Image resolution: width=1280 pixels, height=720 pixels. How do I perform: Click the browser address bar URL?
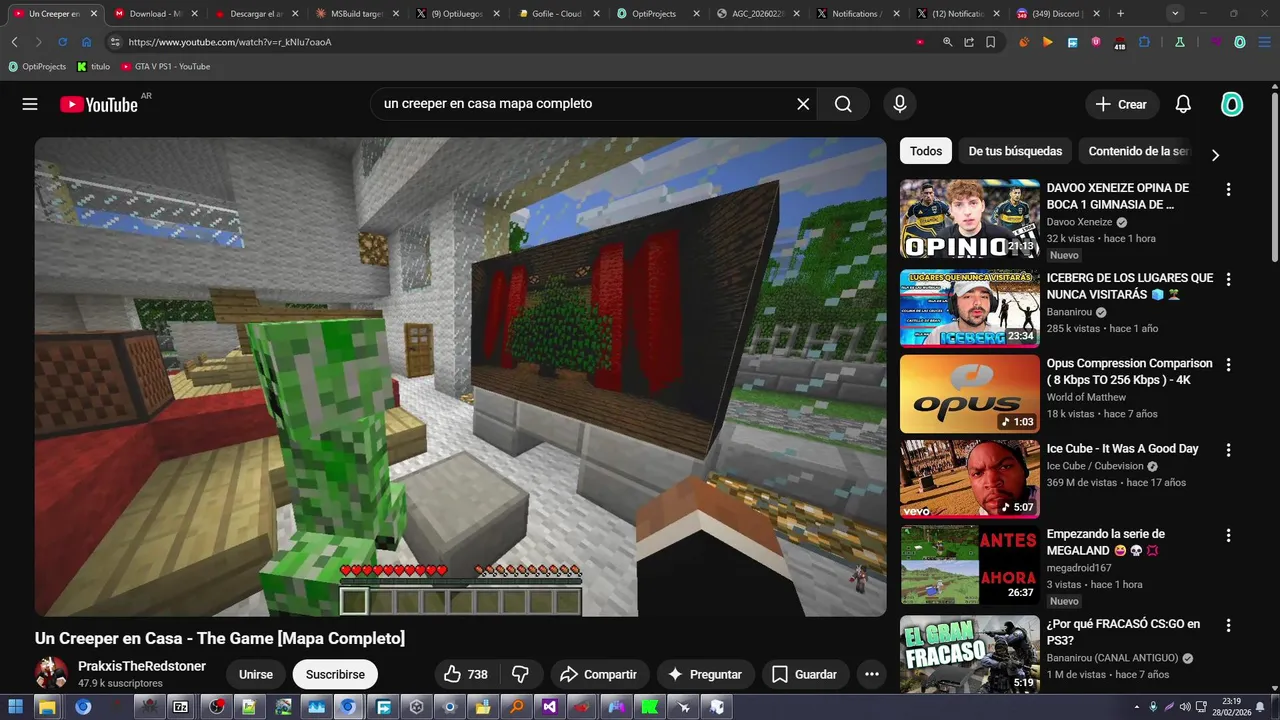tap(230, 42)
